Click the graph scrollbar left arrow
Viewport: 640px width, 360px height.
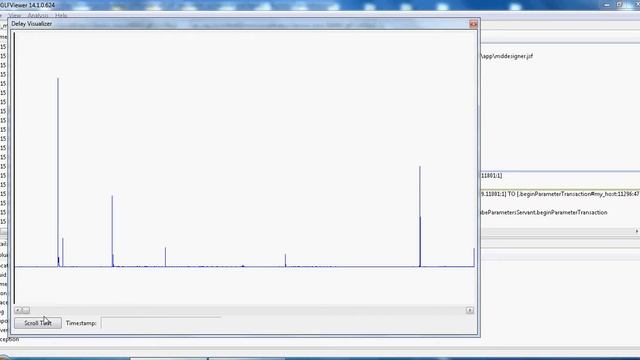17,310
